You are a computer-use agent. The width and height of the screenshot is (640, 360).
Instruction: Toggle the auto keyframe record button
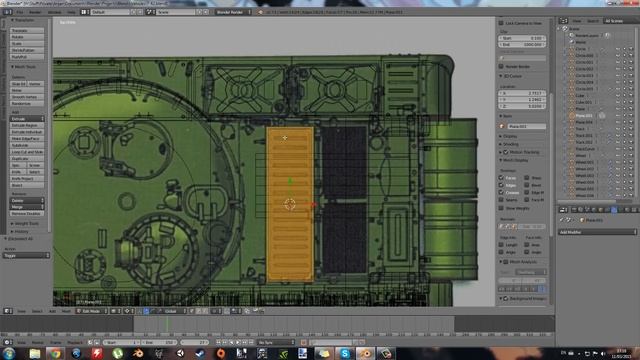tap(304, 342)
